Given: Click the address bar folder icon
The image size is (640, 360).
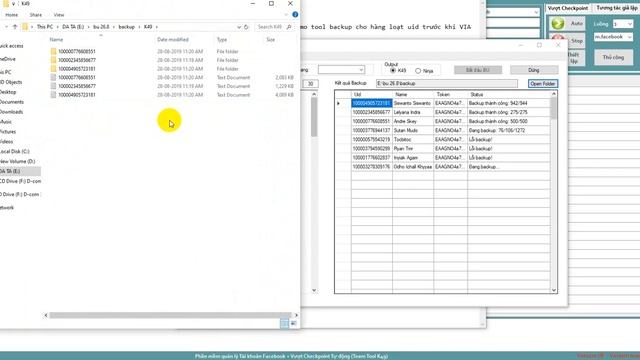Looking at the screenshot, I should click(25, 27).
